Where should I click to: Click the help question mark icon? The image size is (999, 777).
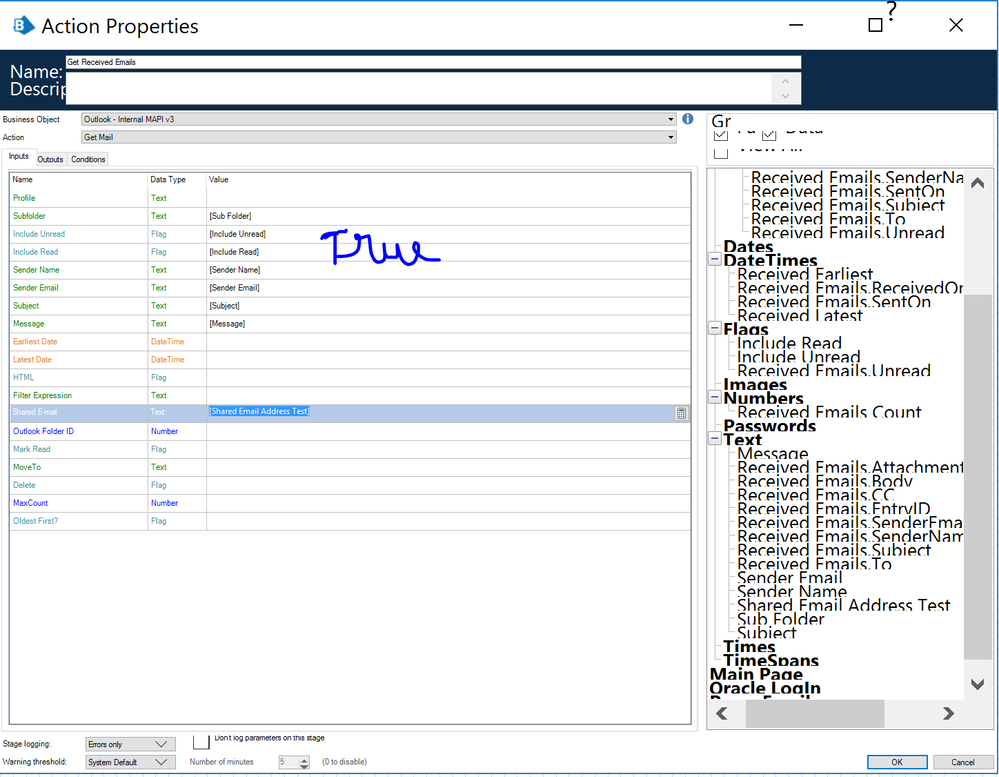pos(891,10)
